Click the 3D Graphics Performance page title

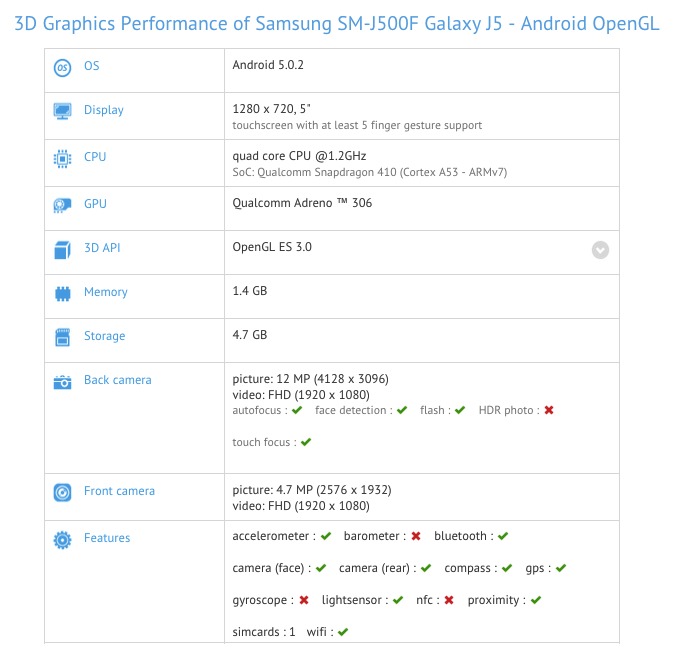pyautogui.click(x=337, y=23)
